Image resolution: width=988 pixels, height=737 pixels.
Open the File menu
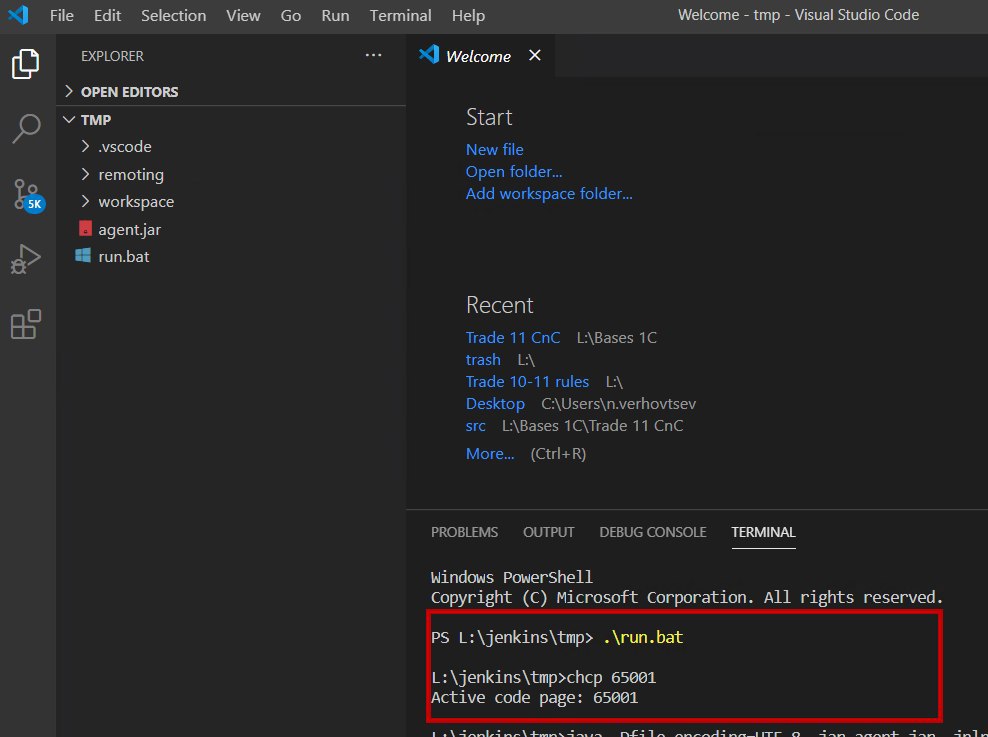62,15
